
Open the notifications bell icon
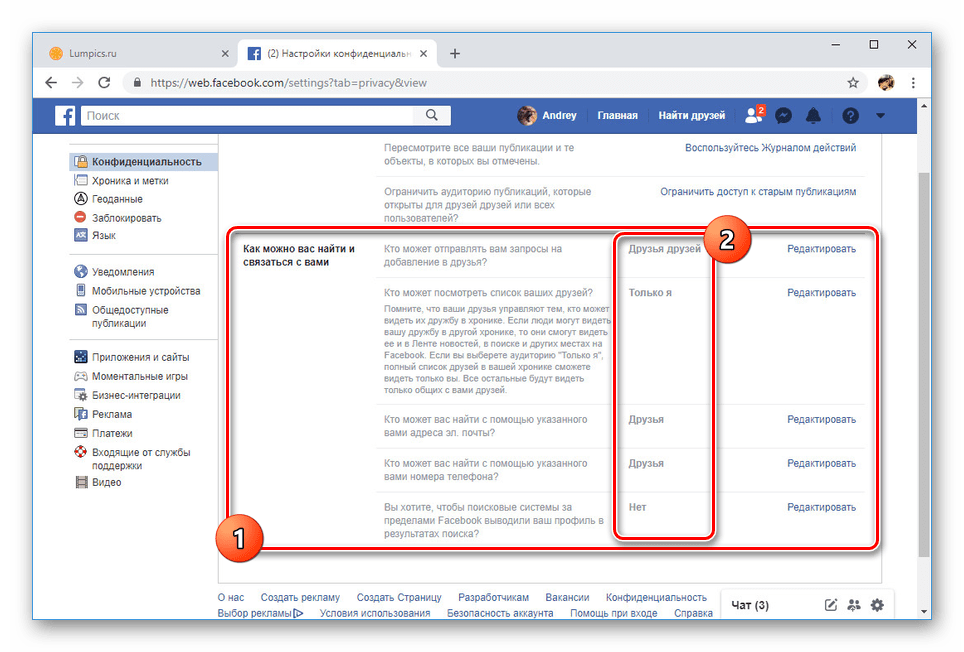pyautogui.click(x=813, y=115)
